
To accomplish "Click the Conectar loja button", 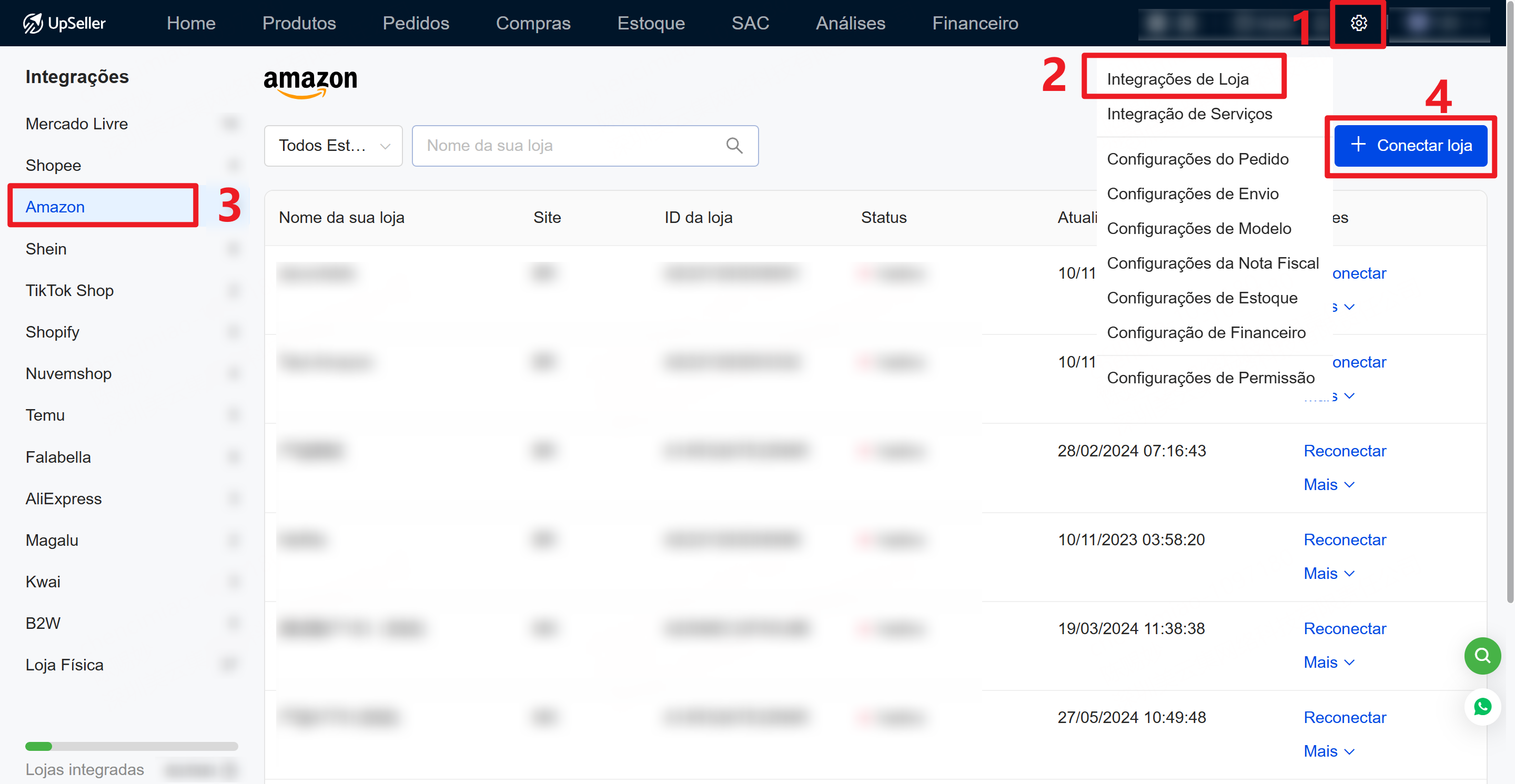I will coord(1410,145).
